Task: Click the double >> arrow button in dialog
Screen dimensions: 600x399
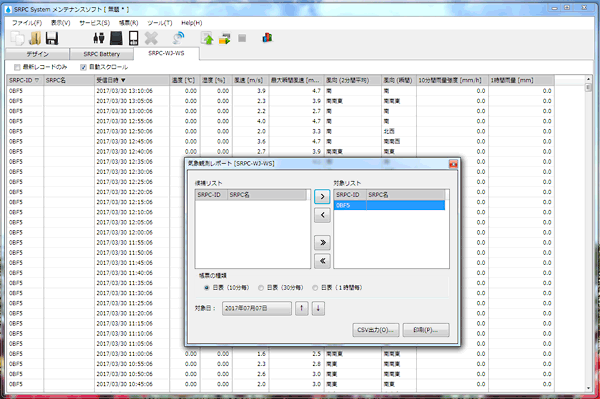Action: (322, 243)
